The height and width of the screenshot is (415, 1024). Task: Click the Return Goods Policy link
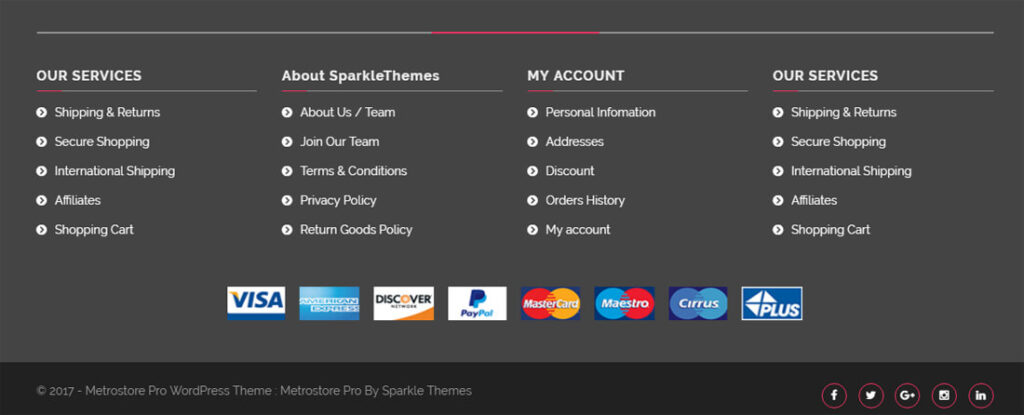[x=356, y=230]
